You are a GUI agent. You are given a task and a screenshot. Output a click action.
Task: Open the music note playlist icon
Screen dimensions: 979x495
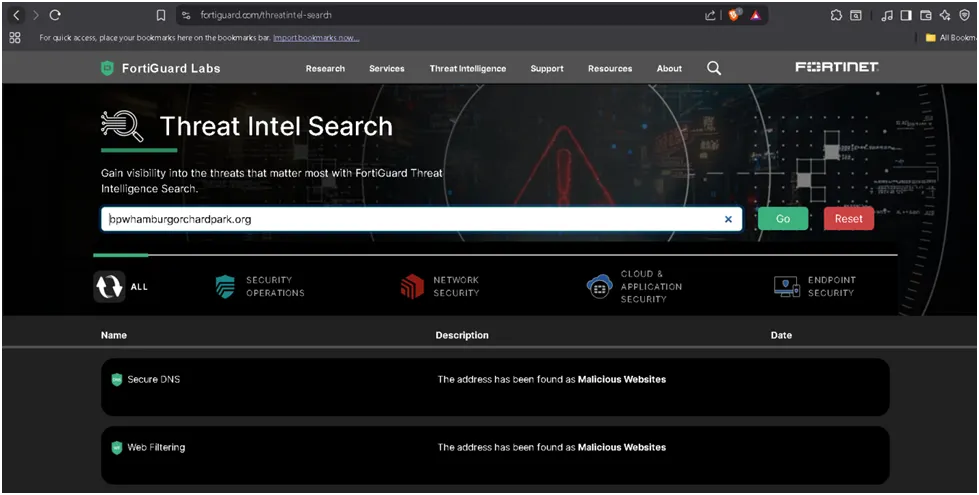coord(887,16)
